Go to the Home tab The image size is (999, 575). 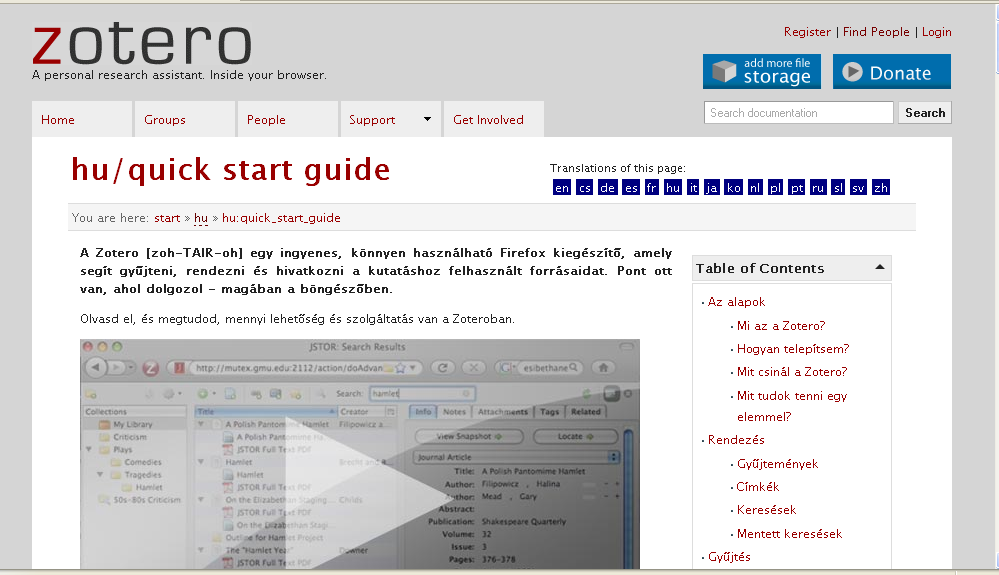point(82,119)
